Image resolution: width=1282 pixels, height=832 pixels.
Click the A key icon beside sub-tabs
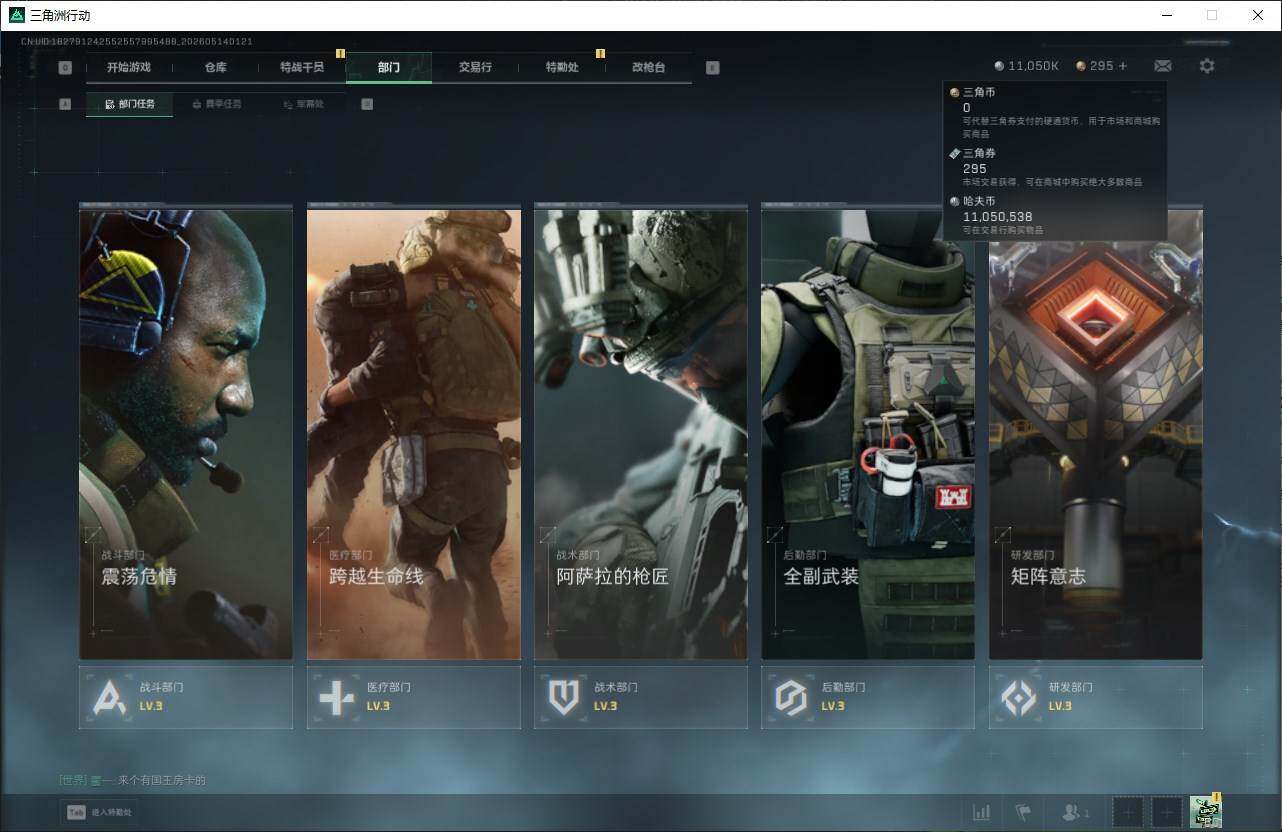tap(65, 104)
